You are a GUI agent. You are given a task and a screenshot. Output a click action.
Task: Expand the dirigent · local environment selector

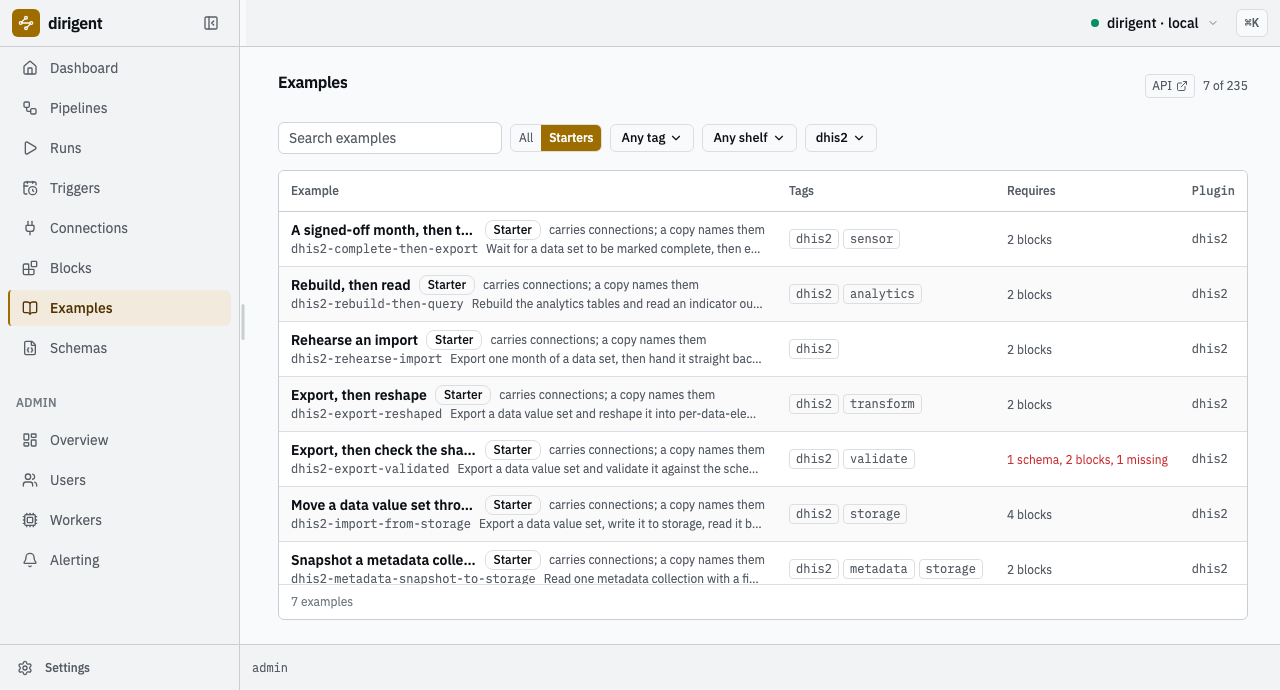tap(1155, 23)
